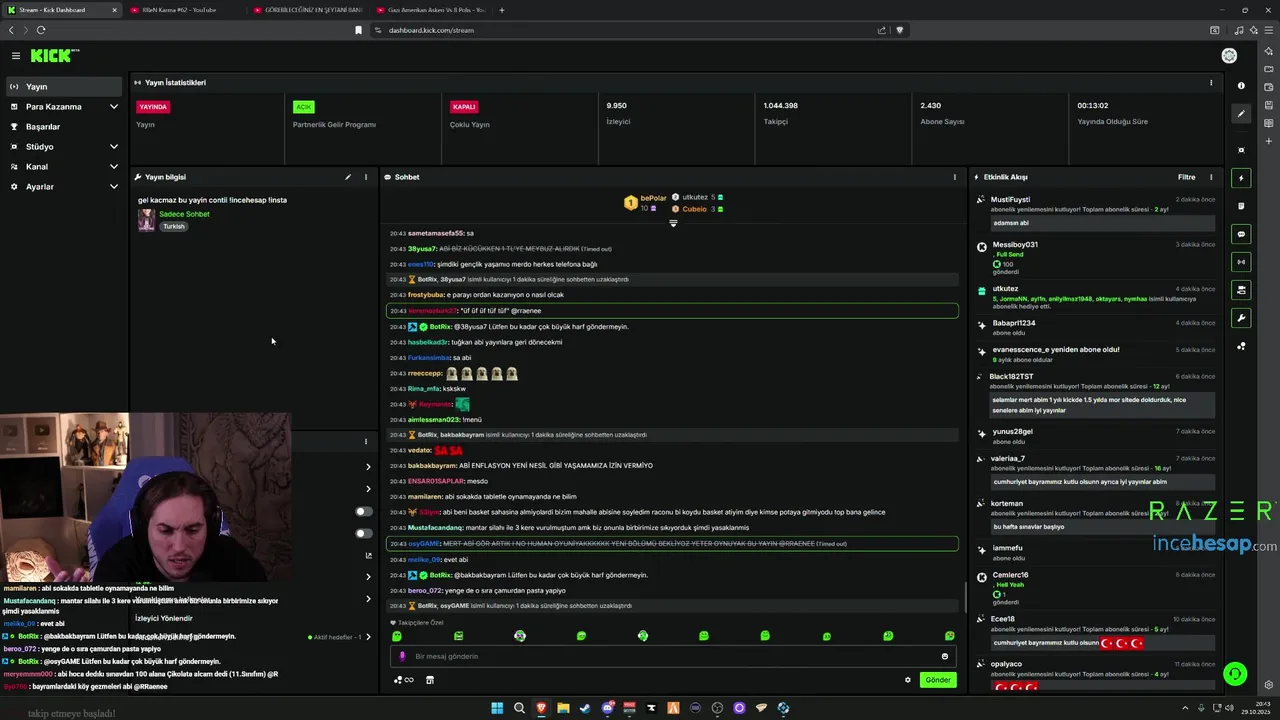Open Başarılar in the sidebar
This screenshot has width=1280, height=720.
pyautogui.click(x=65, y=127)
